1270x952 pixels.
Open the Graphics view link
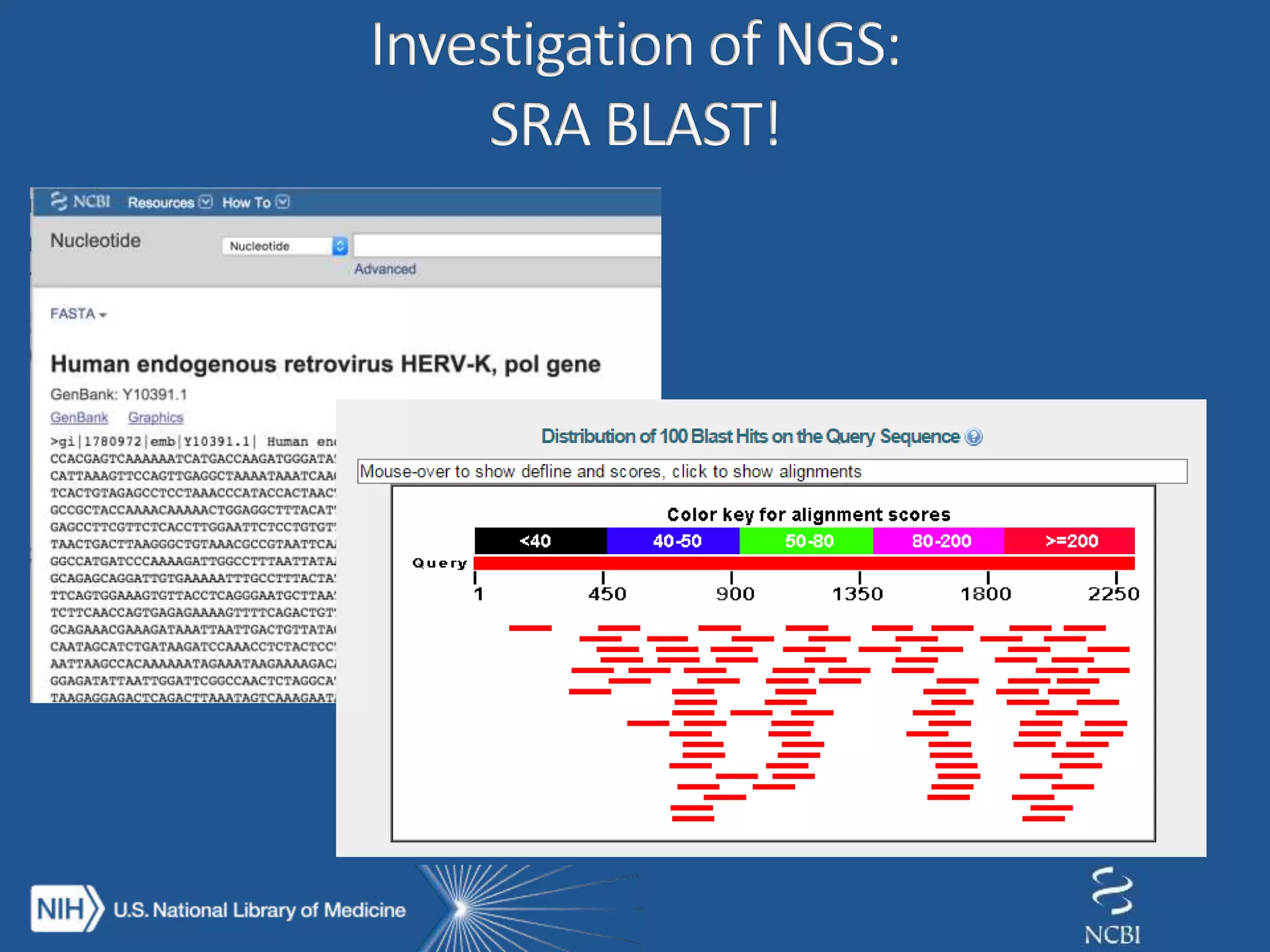tap(156, 418)
